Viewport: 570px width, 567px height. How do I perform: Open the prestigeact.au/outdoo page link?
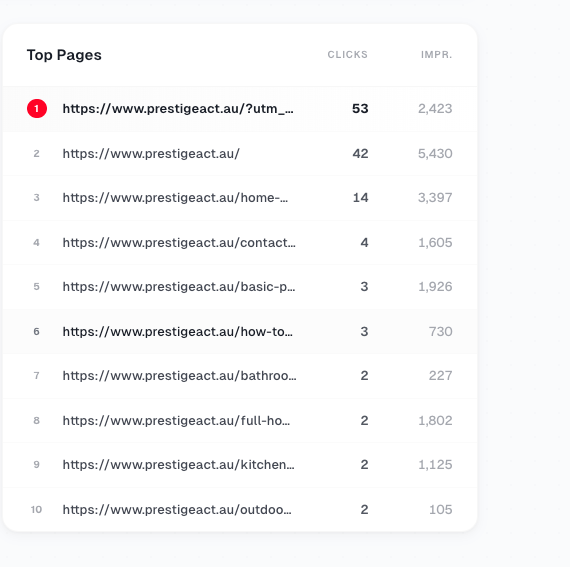coord(177,510)
